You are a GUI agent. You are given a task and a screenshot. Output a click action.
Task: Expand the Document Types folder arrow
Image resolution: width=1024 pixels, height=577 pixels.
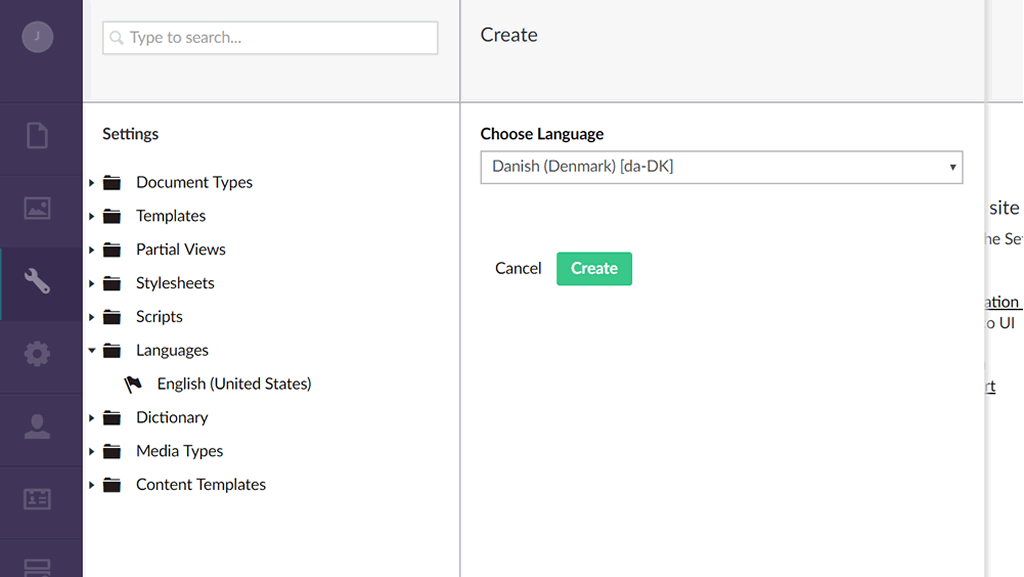tap(92, 183)
